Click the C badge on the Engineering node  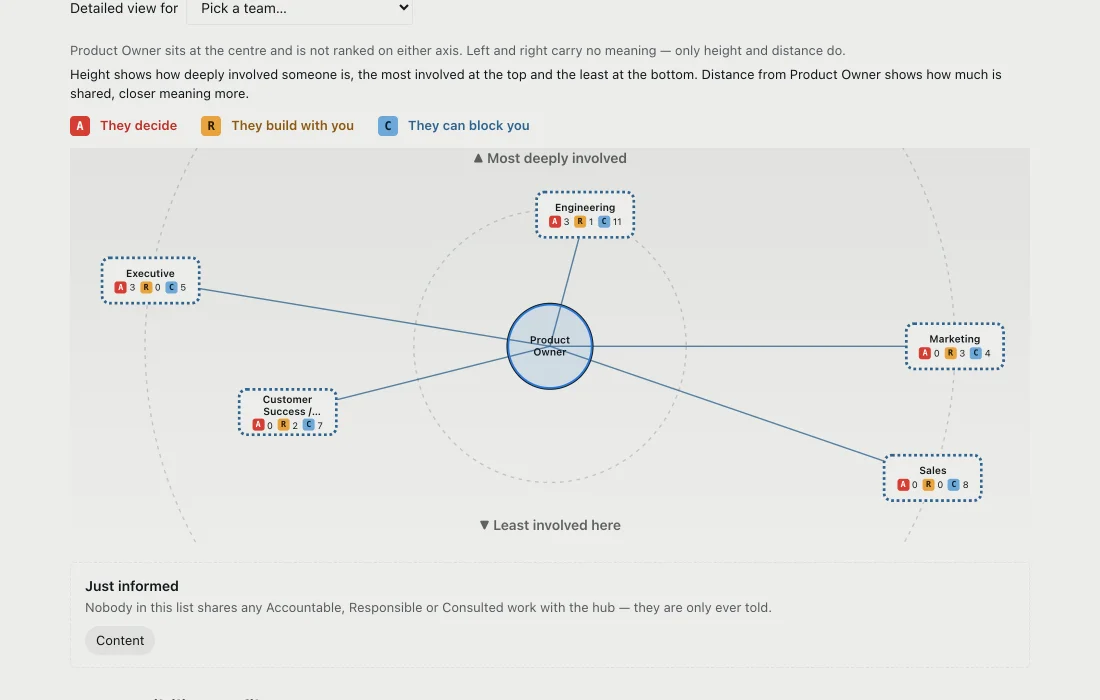[x=604, y=222]
